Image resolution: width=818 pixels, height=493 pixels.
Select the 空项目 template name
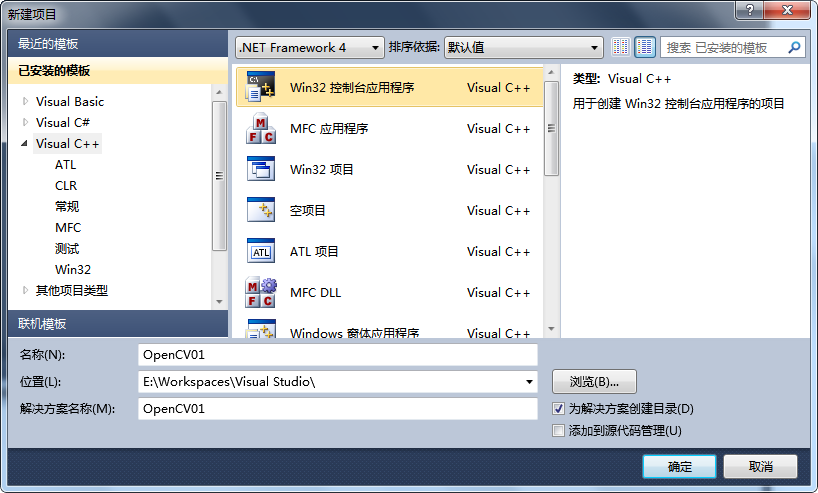point(307,210)
